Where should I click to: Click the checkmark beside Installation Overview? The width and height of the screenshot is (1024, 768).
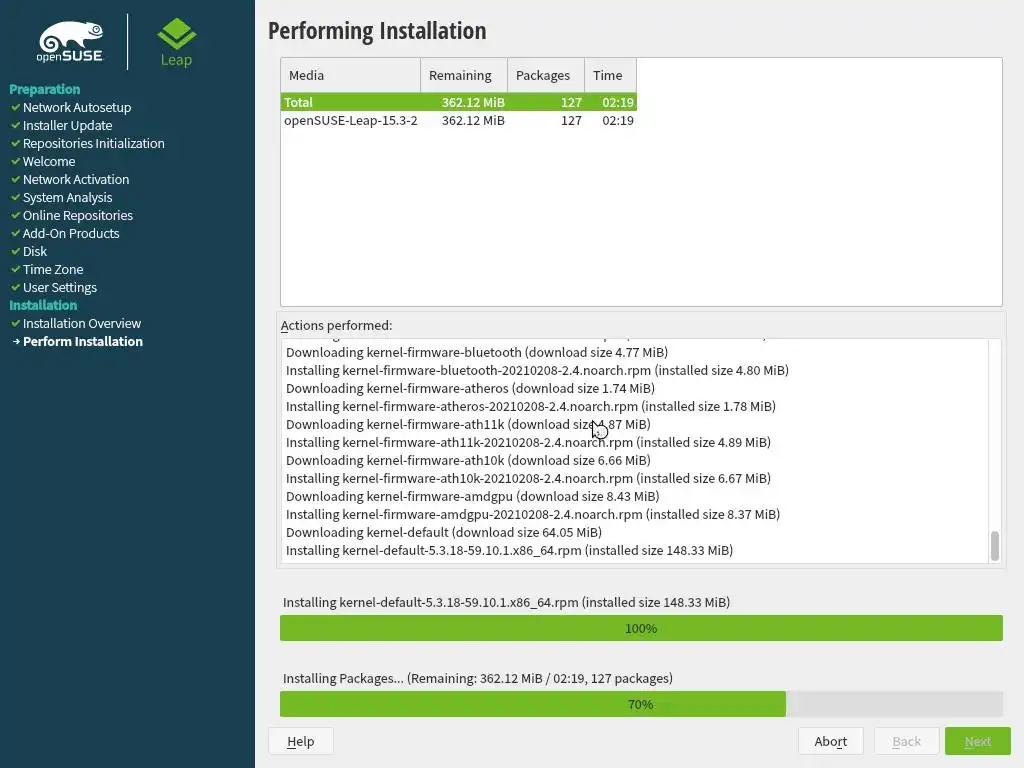pyautogui.click(x=16, y=323)
